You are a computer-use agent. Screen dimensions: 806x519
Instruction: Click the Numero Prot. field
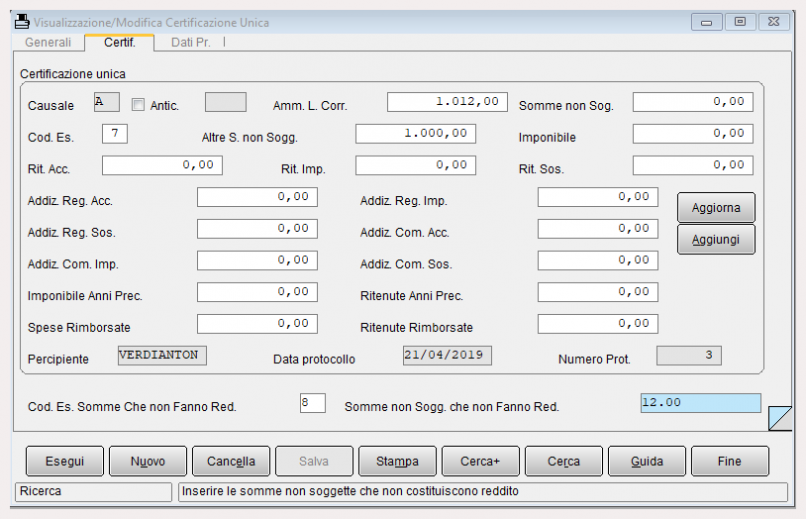[689, 355]
